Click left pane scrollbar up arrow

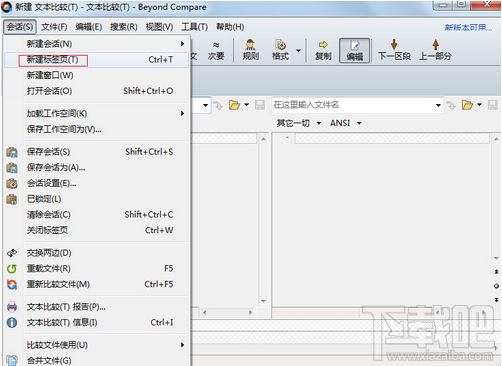[x=263, y=139]
